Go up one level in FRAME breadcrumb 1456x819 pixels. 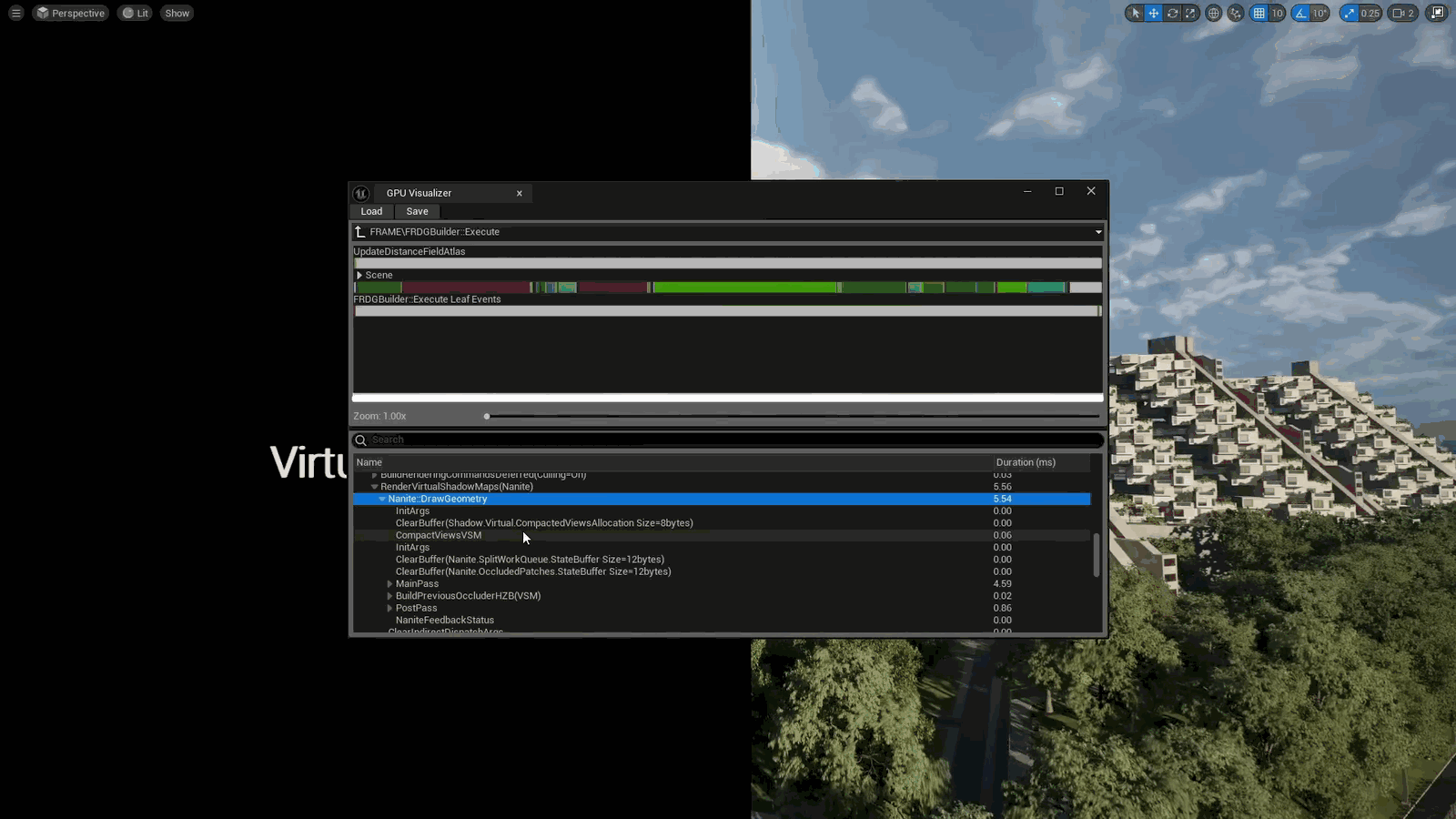coord(360,232)
